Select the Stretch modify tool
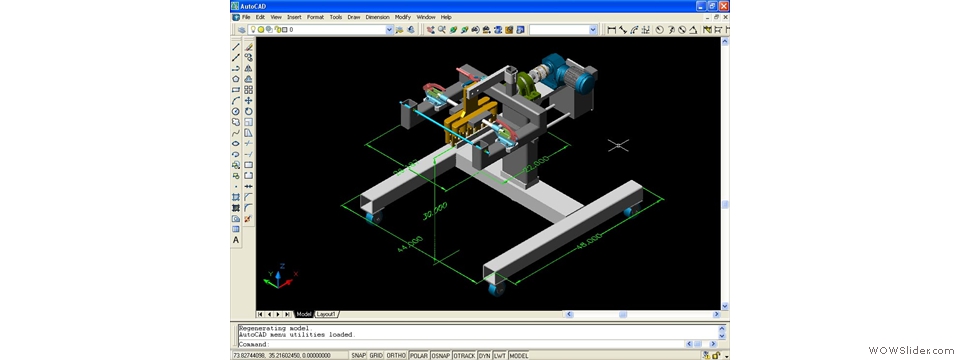Screen dimensions: 960x360 (249, 133)
